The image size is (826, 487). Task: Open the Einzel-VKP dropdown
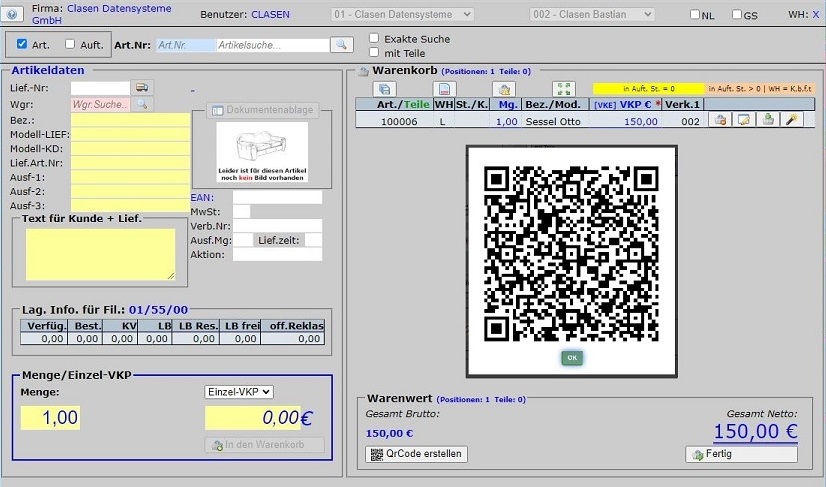239,392
